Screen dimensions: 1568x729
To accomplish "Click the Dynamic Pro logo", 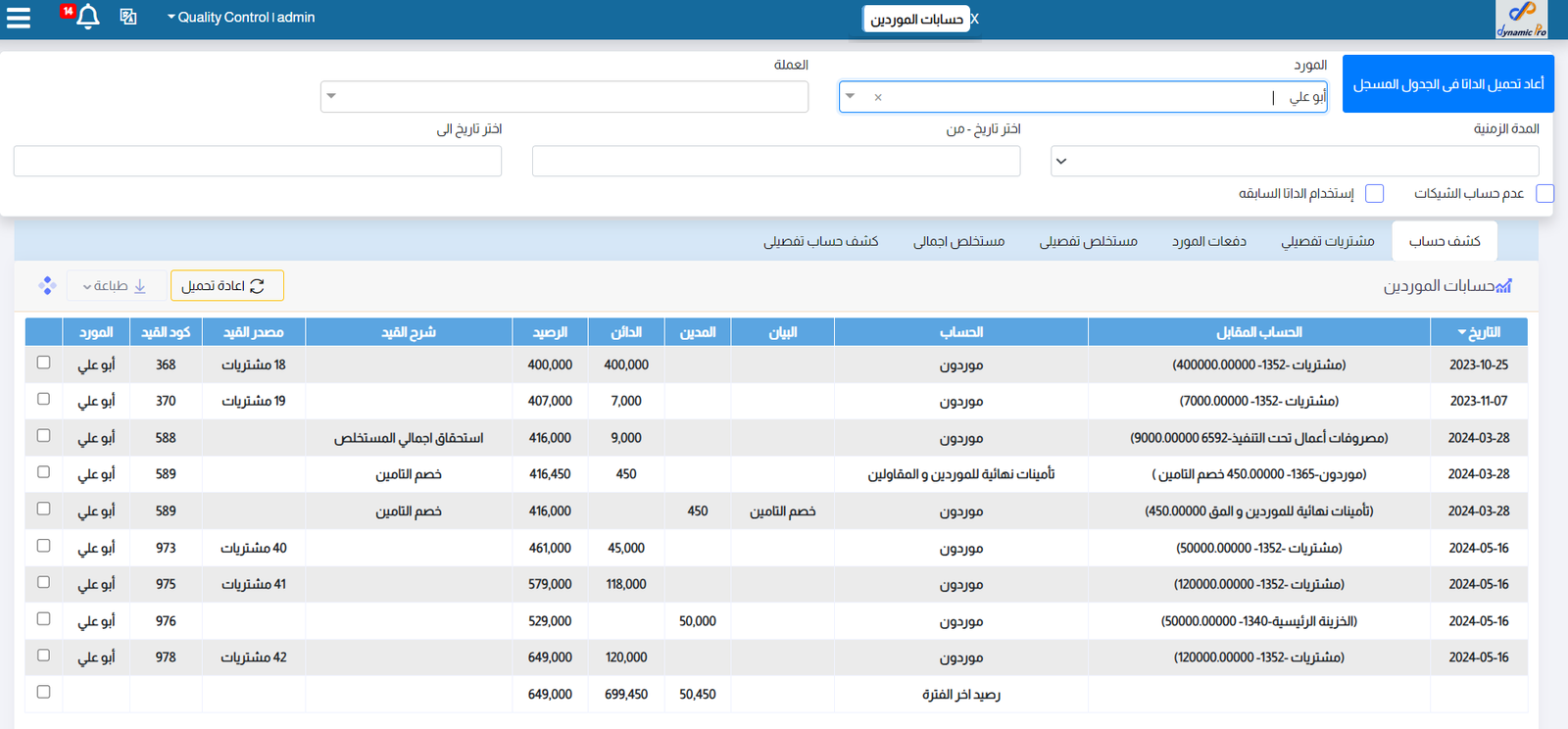I will coord(1521,19).
